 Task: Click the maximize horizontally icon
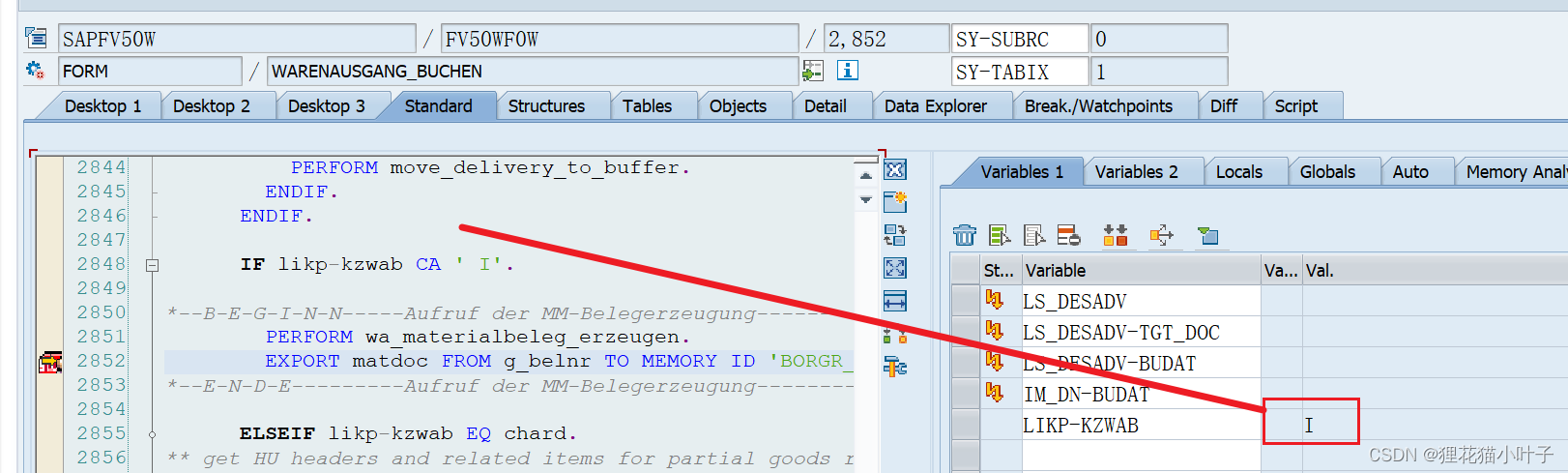click(x=895, y=301)
